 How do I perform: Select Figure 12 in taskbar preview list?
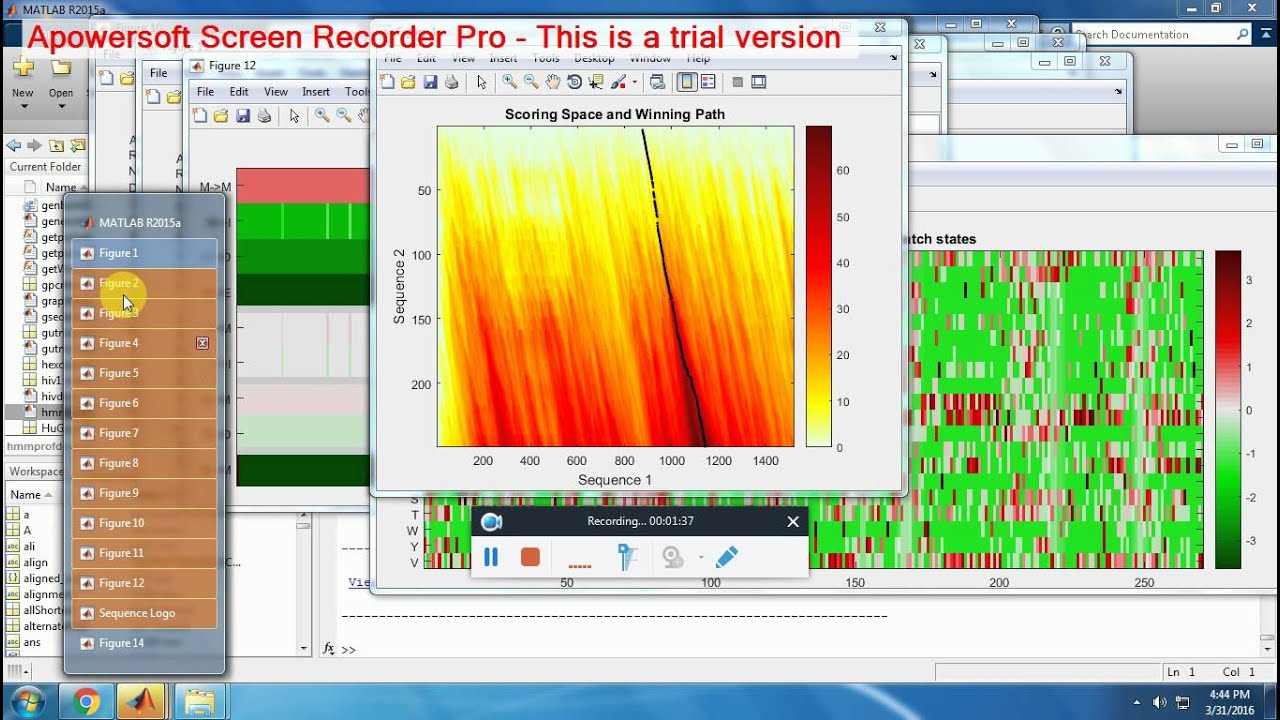tap(144, 583)
